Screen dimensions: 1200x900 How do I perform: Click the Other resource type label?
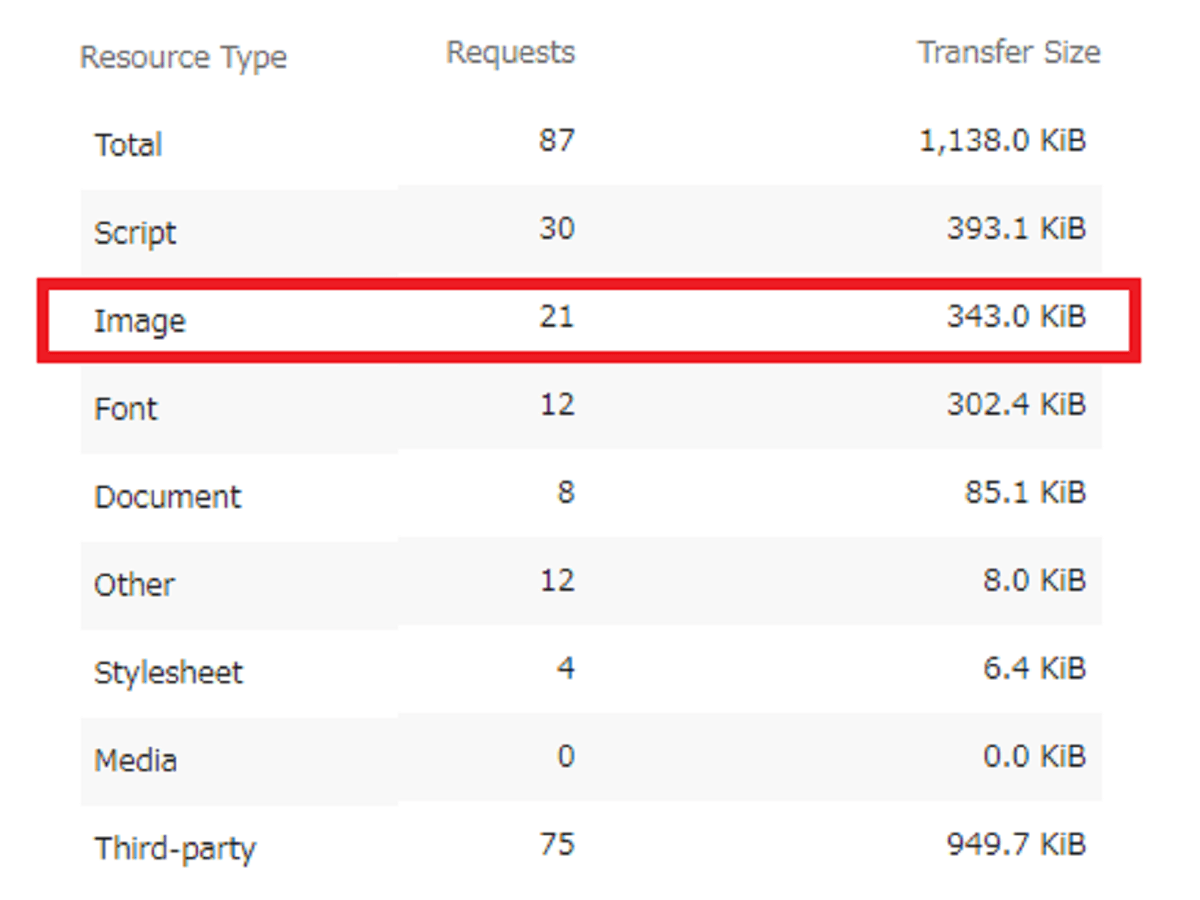click(134, 585)
